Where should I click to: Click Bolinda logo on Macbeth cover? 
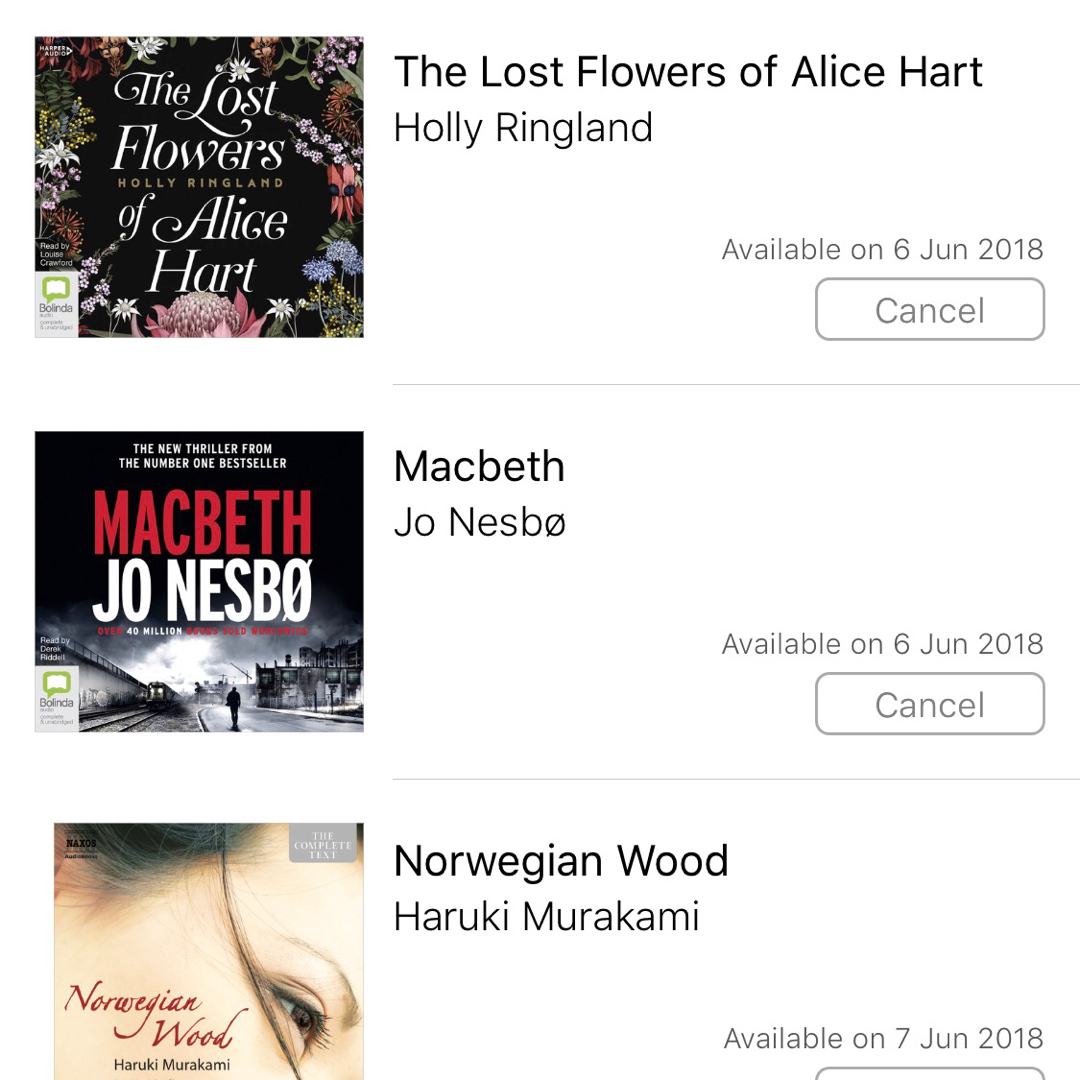point(56,699)
